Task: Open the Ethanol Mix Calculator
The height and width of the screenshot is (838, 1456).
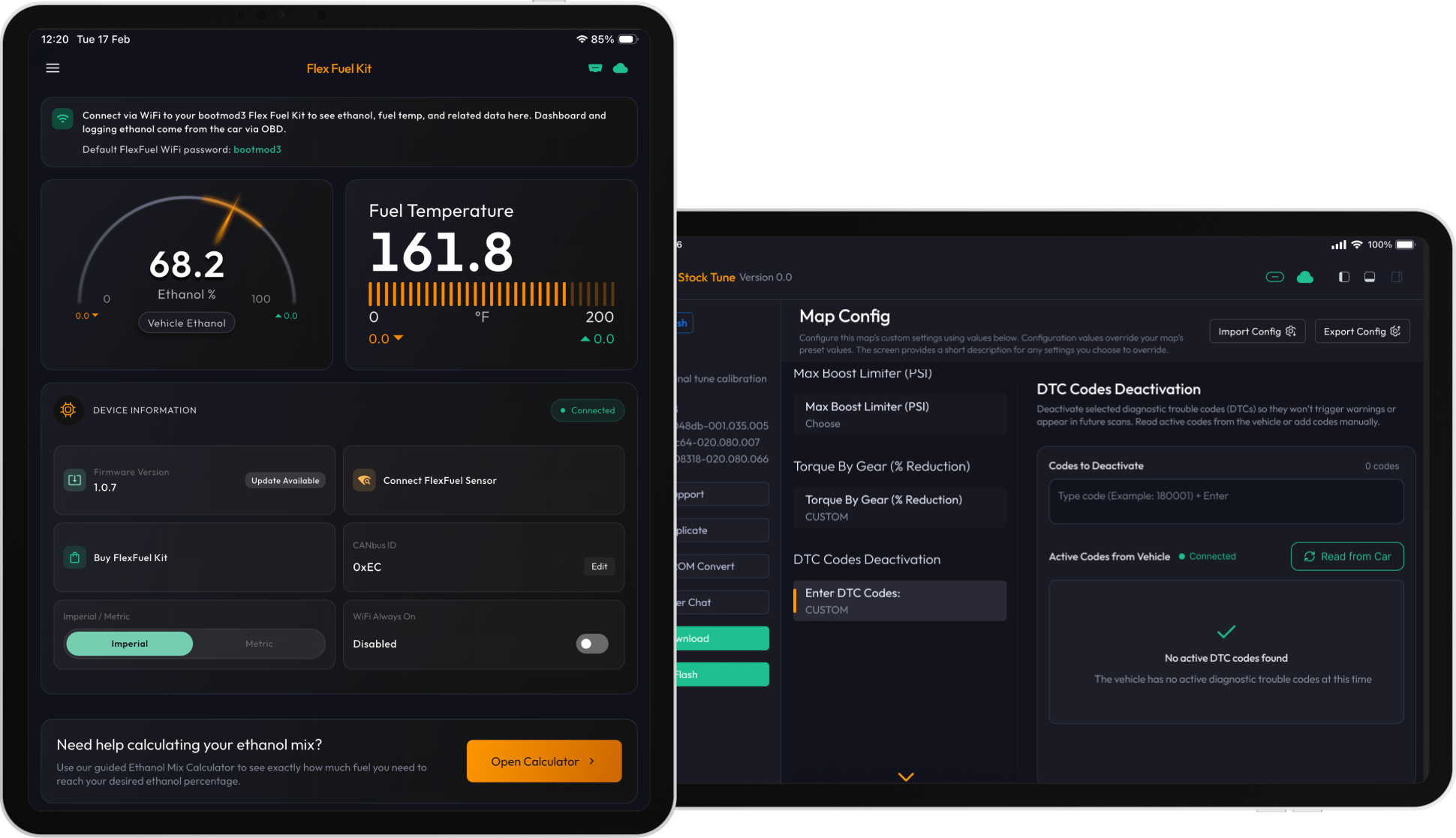Action: (544, 761)
